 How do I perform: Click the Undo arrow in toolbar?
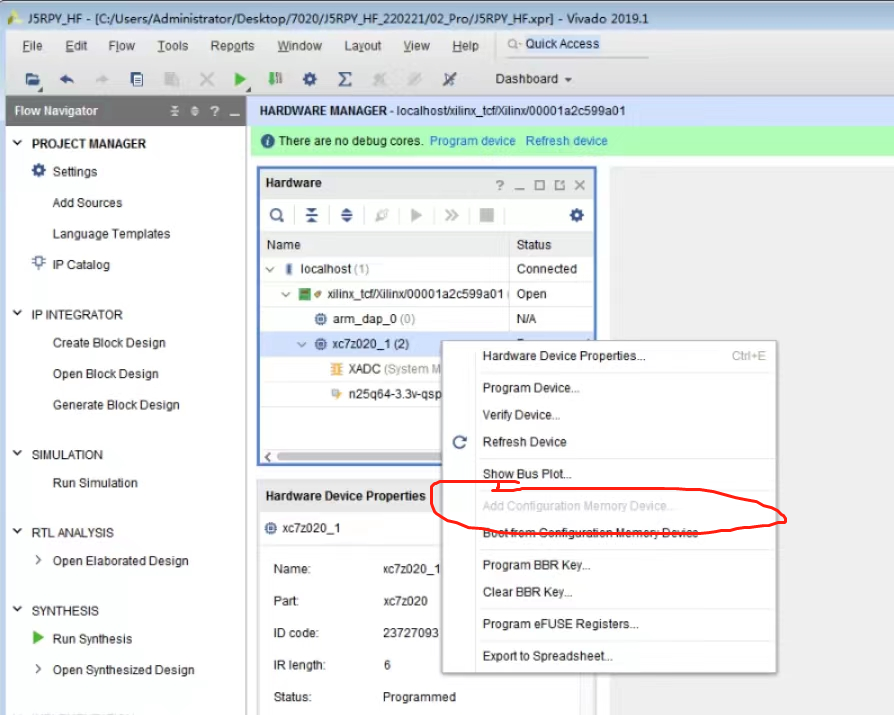[x=67, y=79]
